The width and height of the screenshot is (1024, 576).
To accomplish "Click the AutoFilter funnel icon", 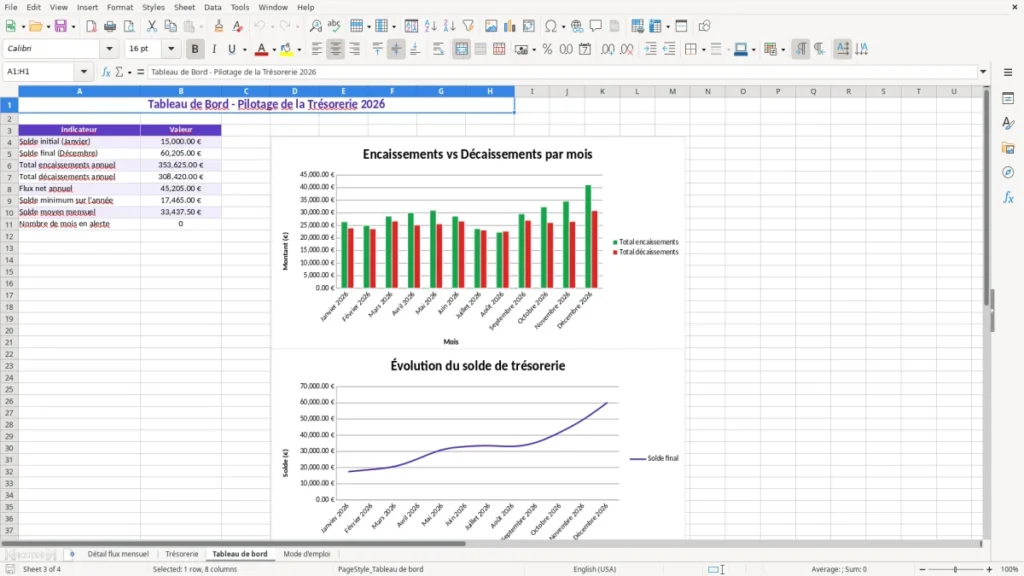I will (468, 26).
